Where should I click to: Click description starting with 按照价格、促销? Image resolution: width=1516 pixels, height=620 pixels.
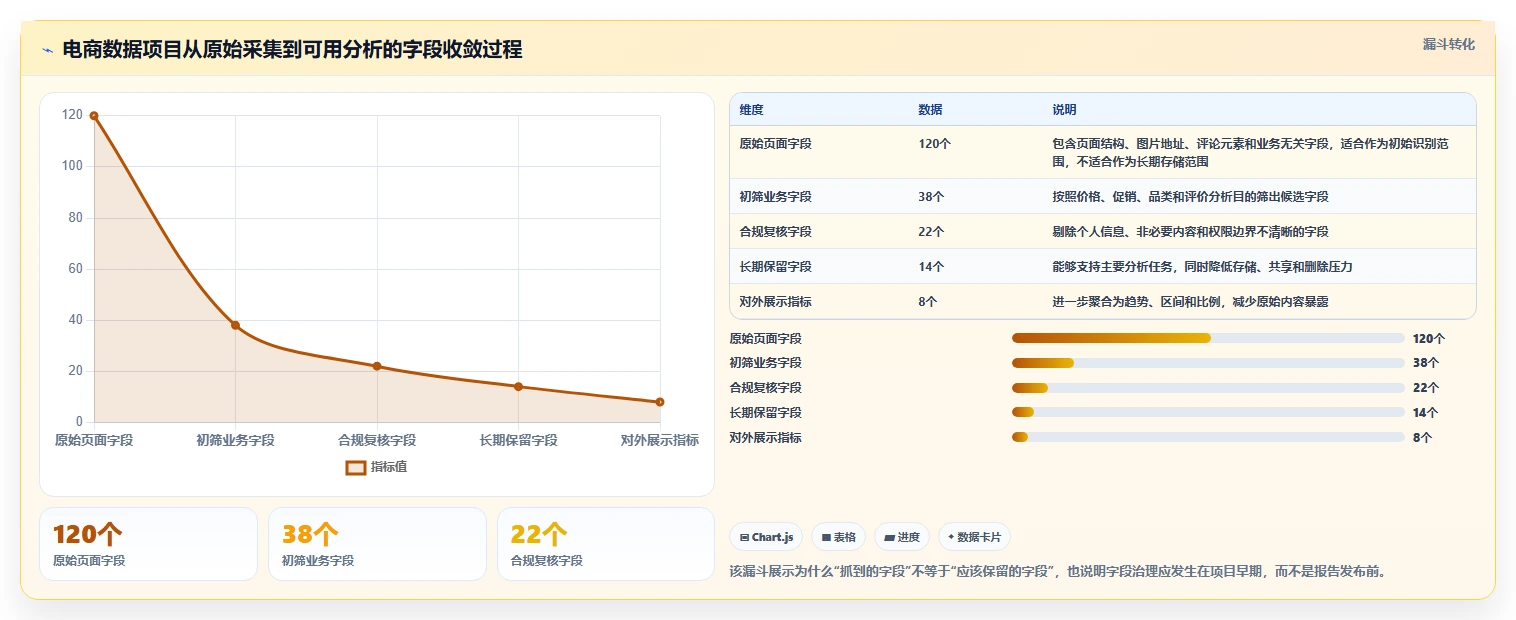(1190, 197)
